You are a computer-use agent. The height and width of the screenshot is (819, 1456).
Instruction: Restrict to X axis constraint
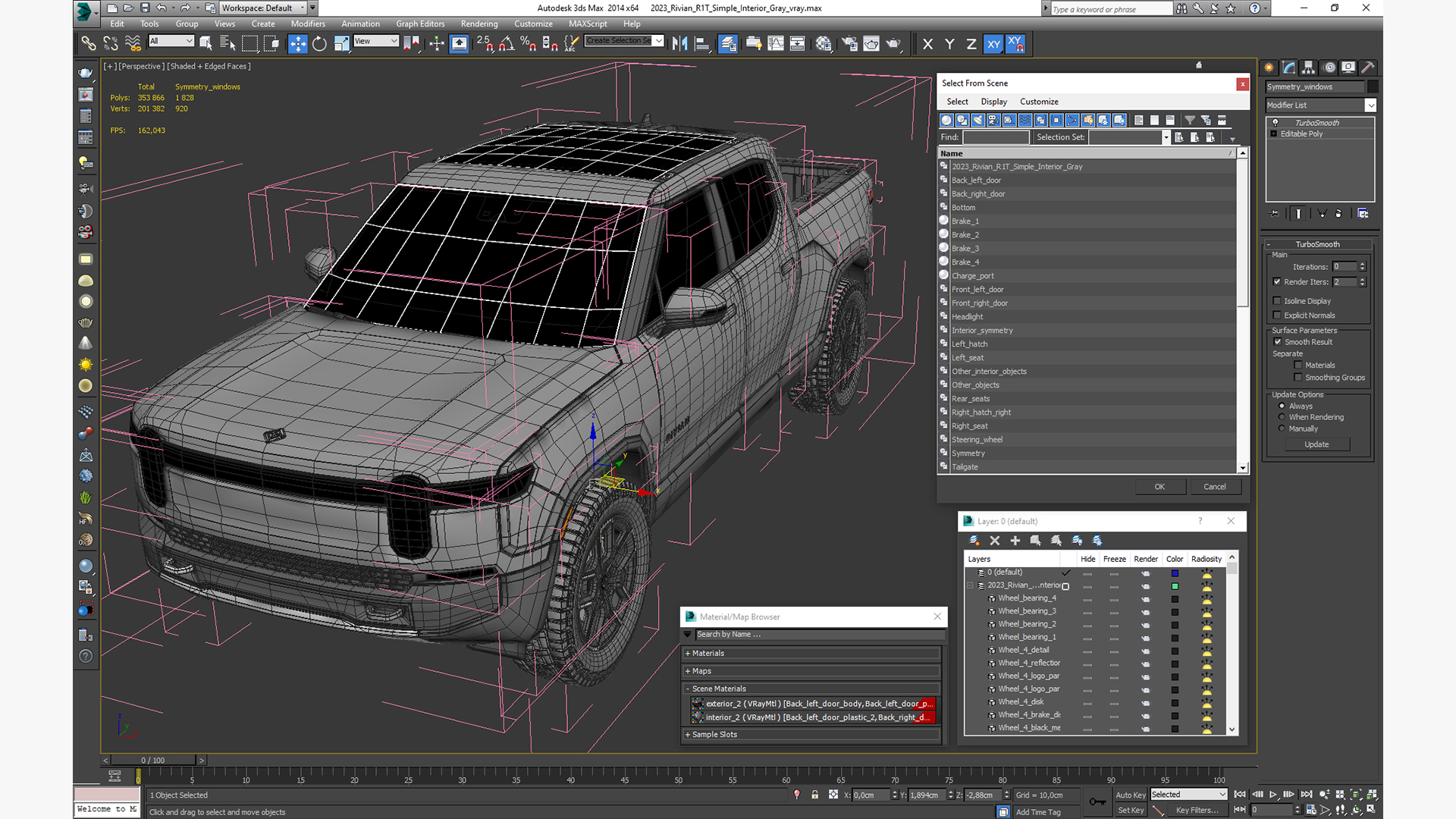[927, 44]
